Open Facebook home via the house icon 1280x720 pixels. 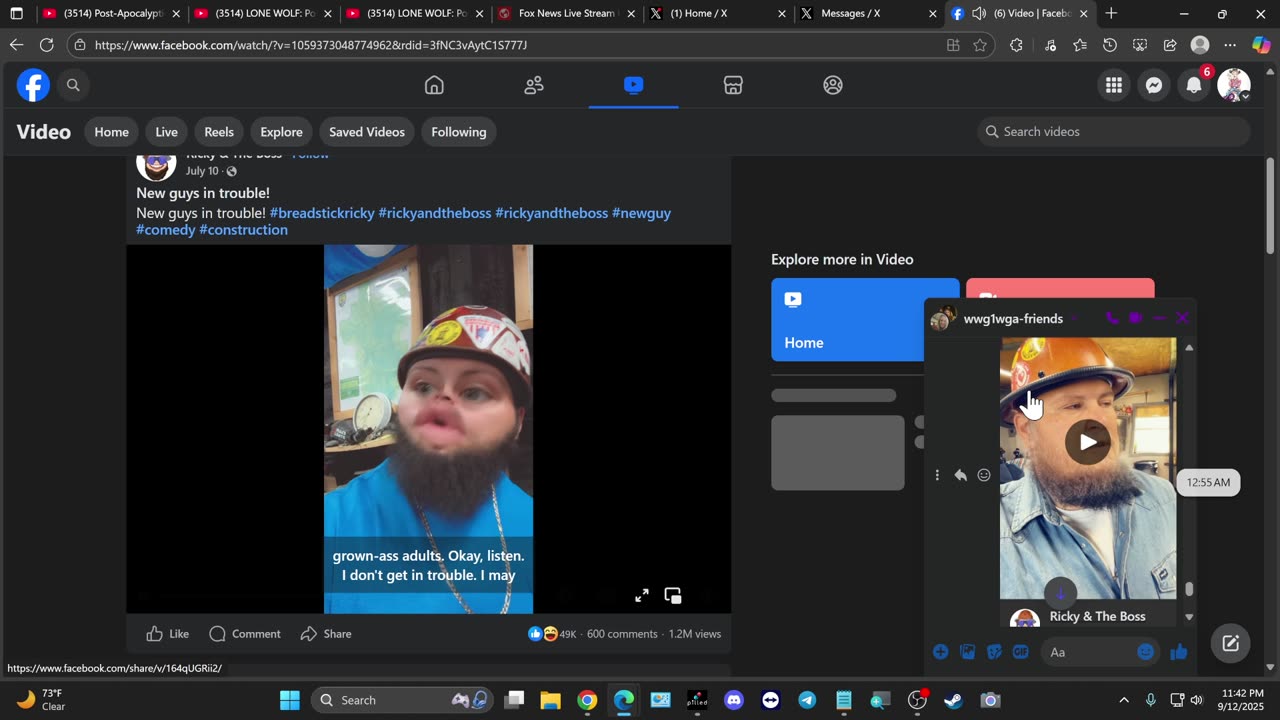click(x=434, y=85)
